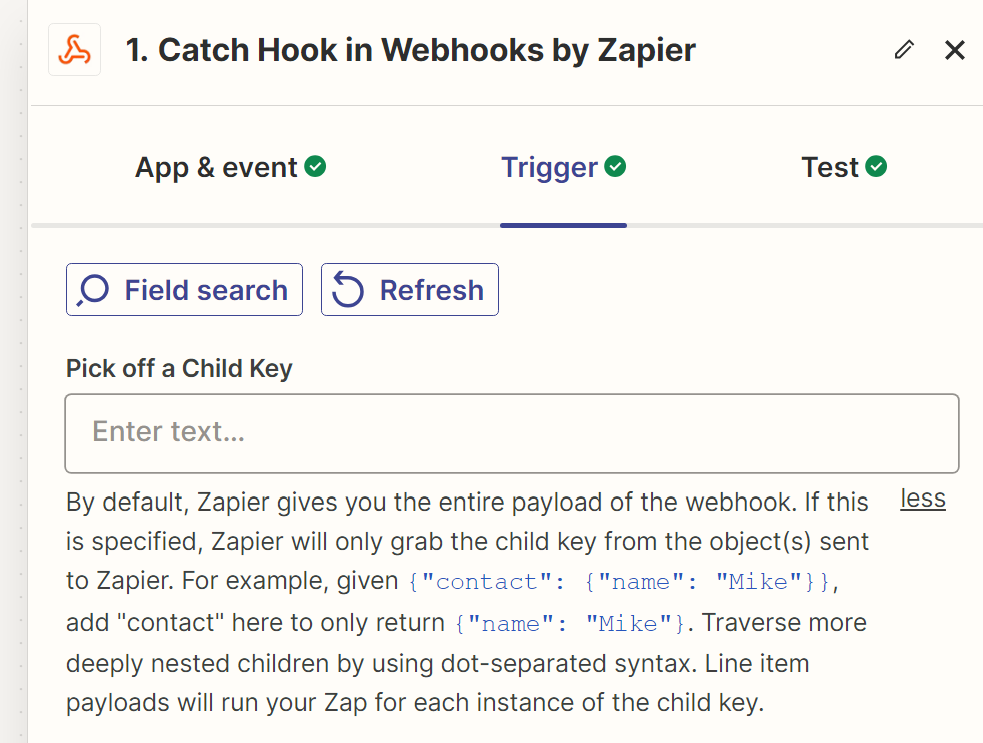Select the Trigger tab

[563, 167]
